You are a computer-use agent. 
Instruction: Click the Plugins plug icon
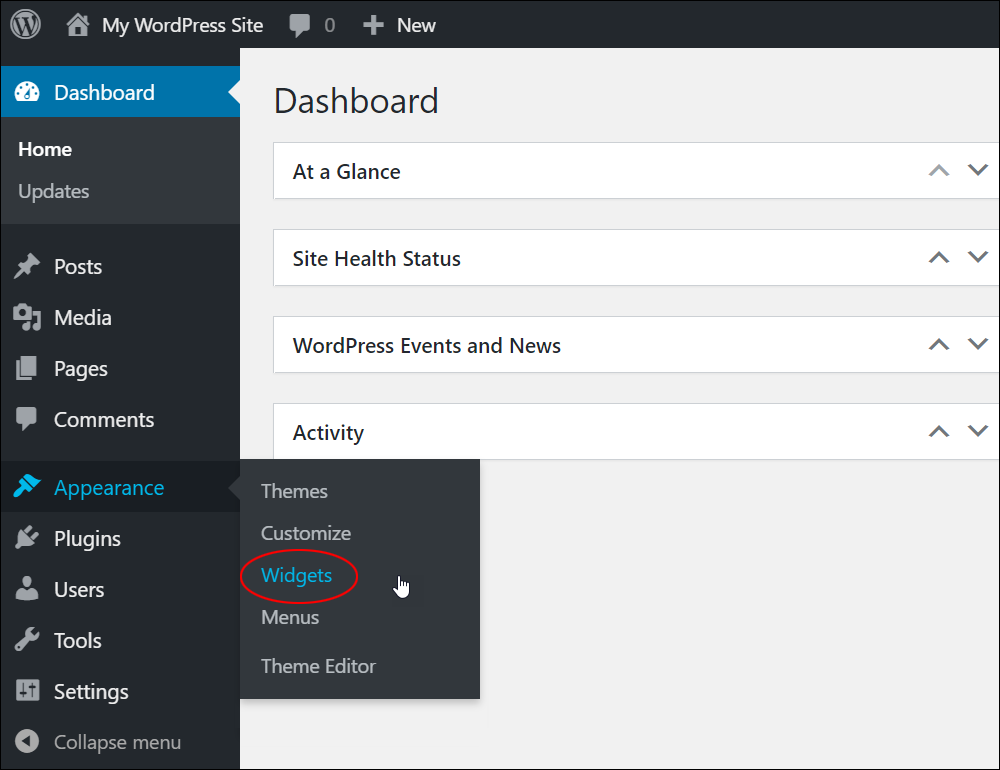27,538
